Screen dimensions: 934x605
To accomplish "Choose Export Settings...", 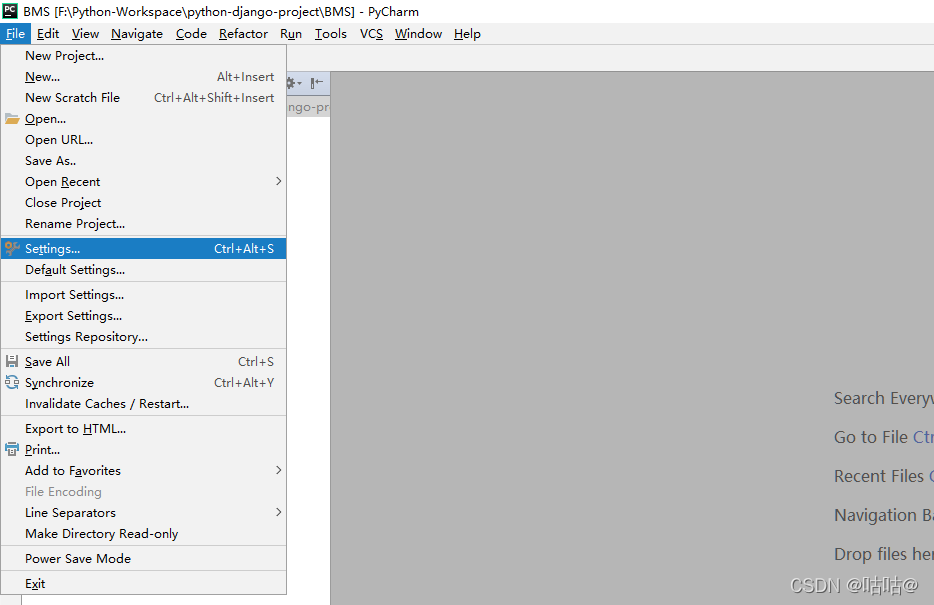I will 144,316.
